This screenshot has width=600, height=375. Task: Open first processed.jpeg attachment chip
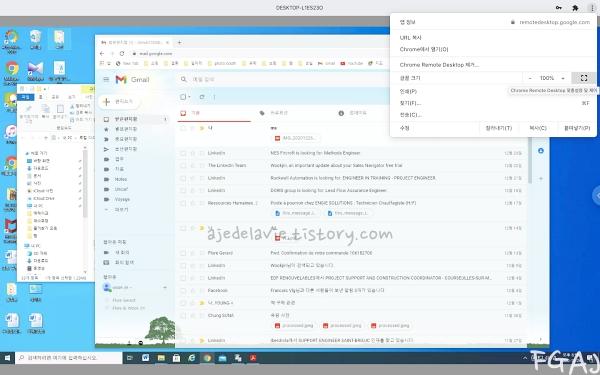(x=294, y=326)
